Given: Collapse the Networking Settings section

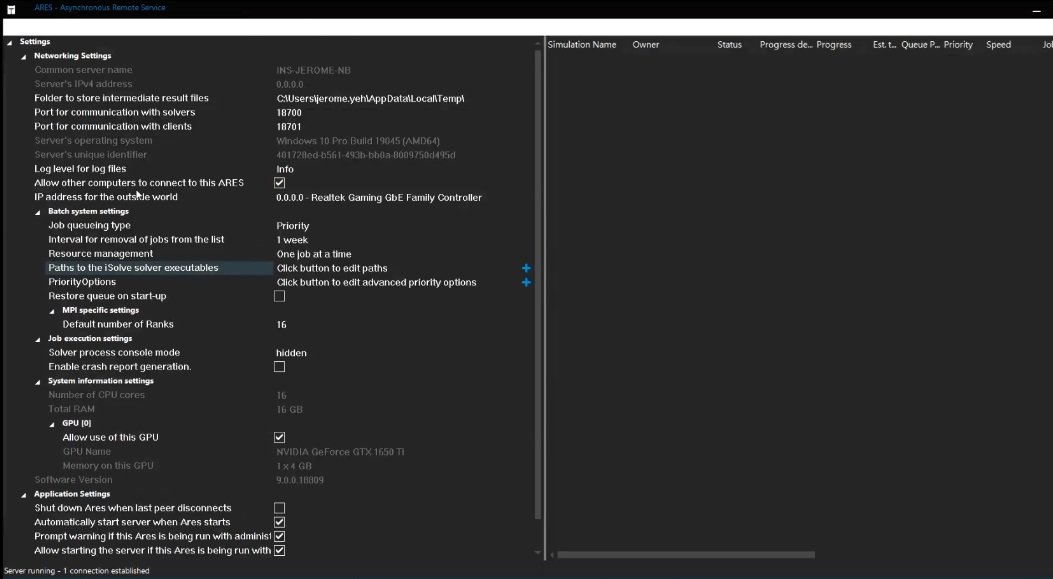Looking at the screenshot, I should pyautogui.click(x=24, y=56).
